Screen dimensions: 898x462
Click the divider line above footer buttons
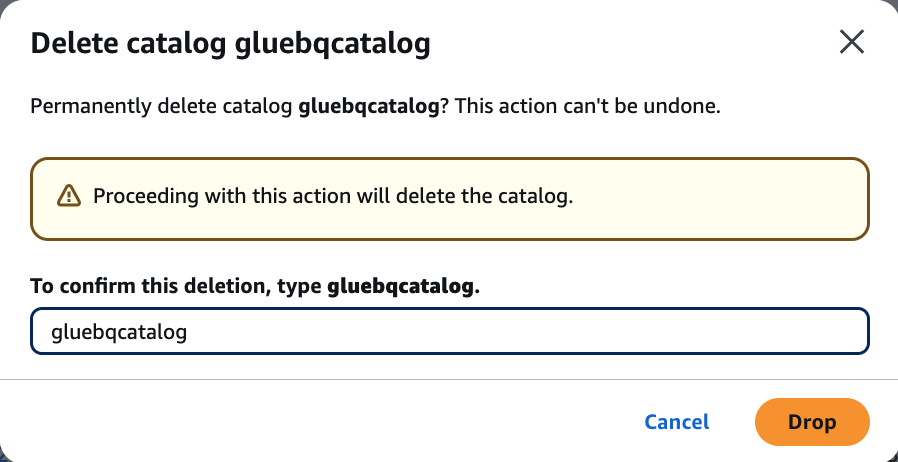click(x=449, y=380)
